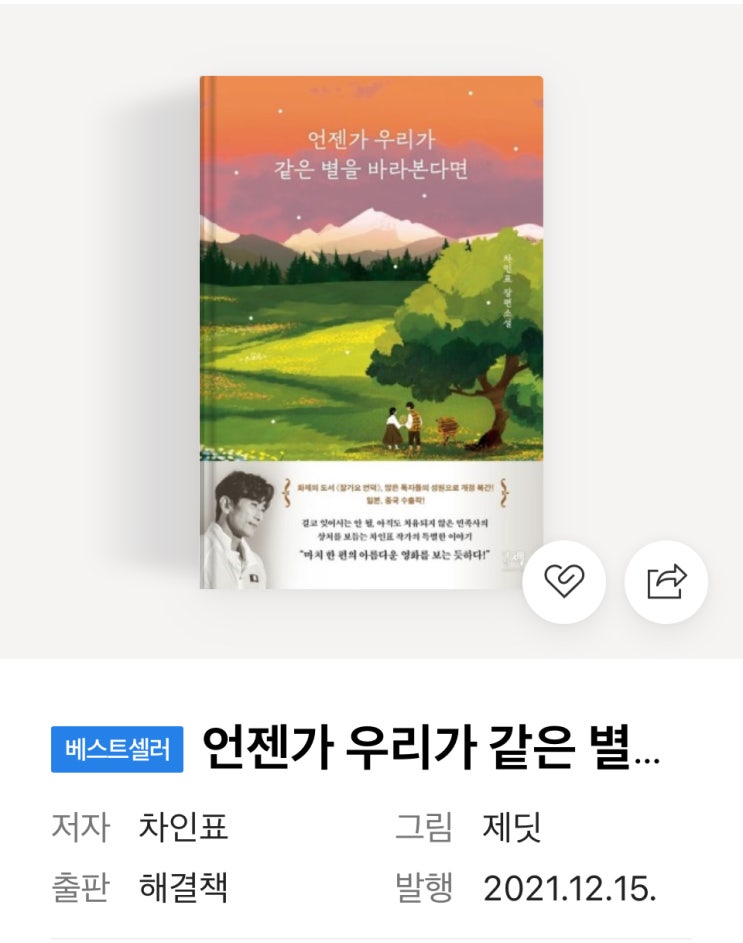Tap the couple illustration under the tree
The height and width of the screenshot is (943, 743).
click(x=404, y=426)
